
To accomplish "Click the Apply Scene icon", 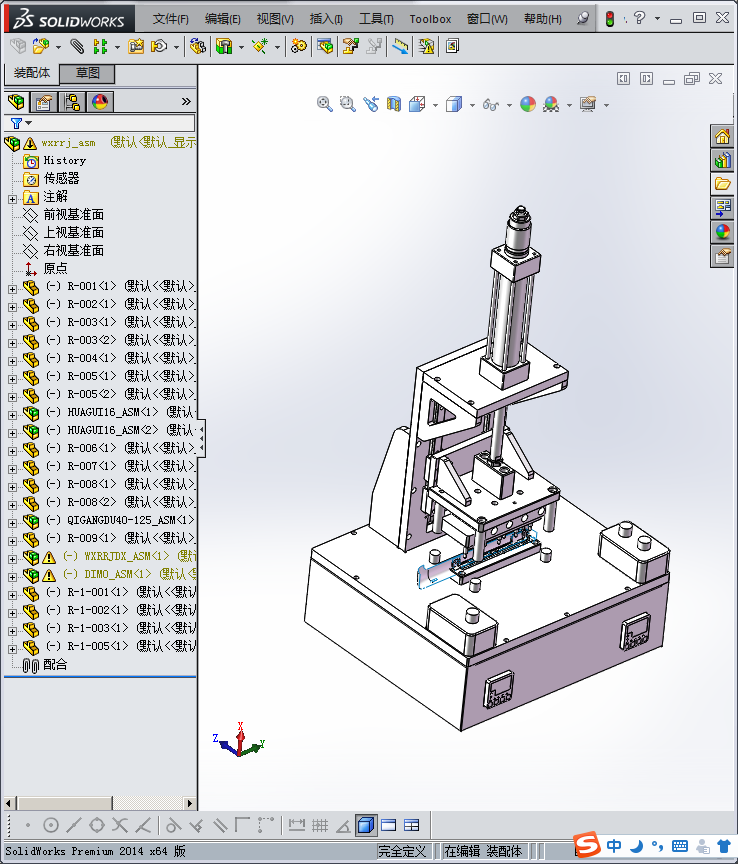I will coord(551,104).
